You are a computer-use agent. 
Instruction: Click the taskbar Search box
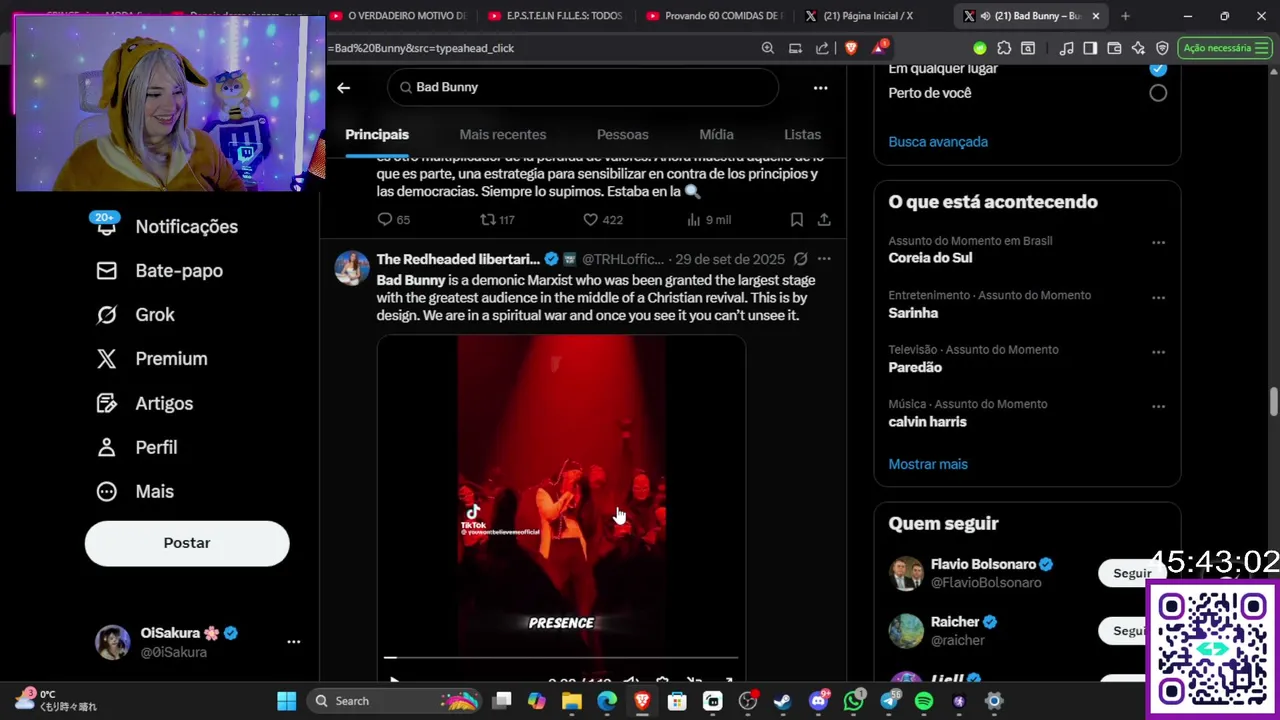[x=396, y=701]
